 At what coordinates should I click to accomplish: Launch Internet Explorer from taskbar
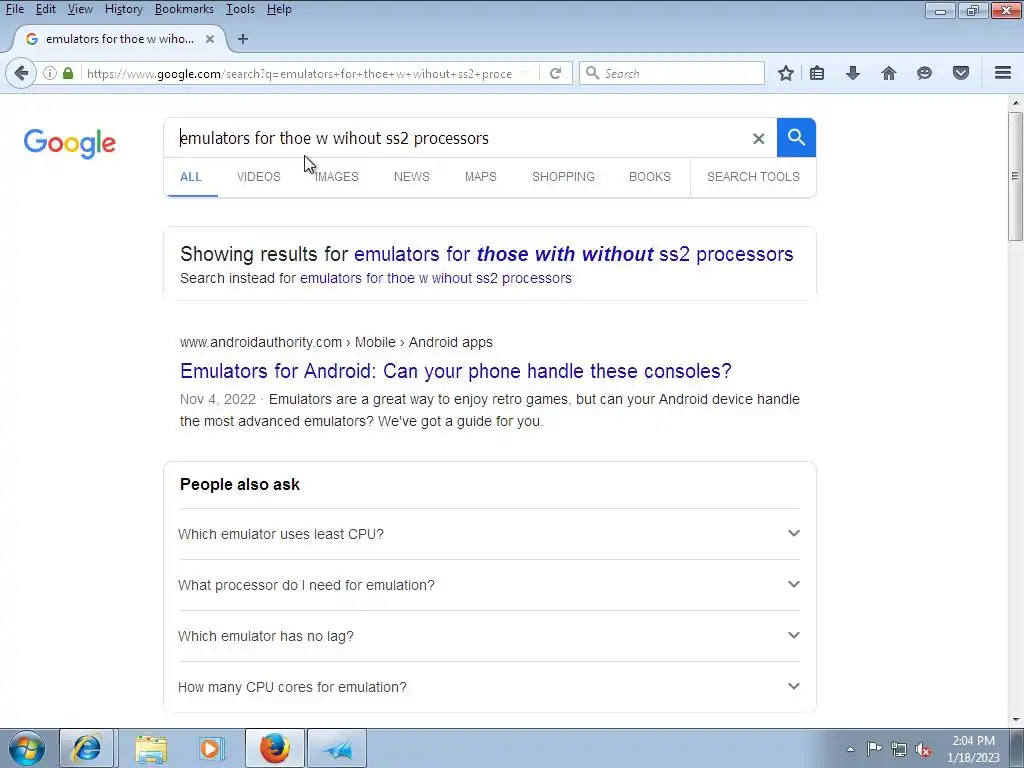(87, 748)
